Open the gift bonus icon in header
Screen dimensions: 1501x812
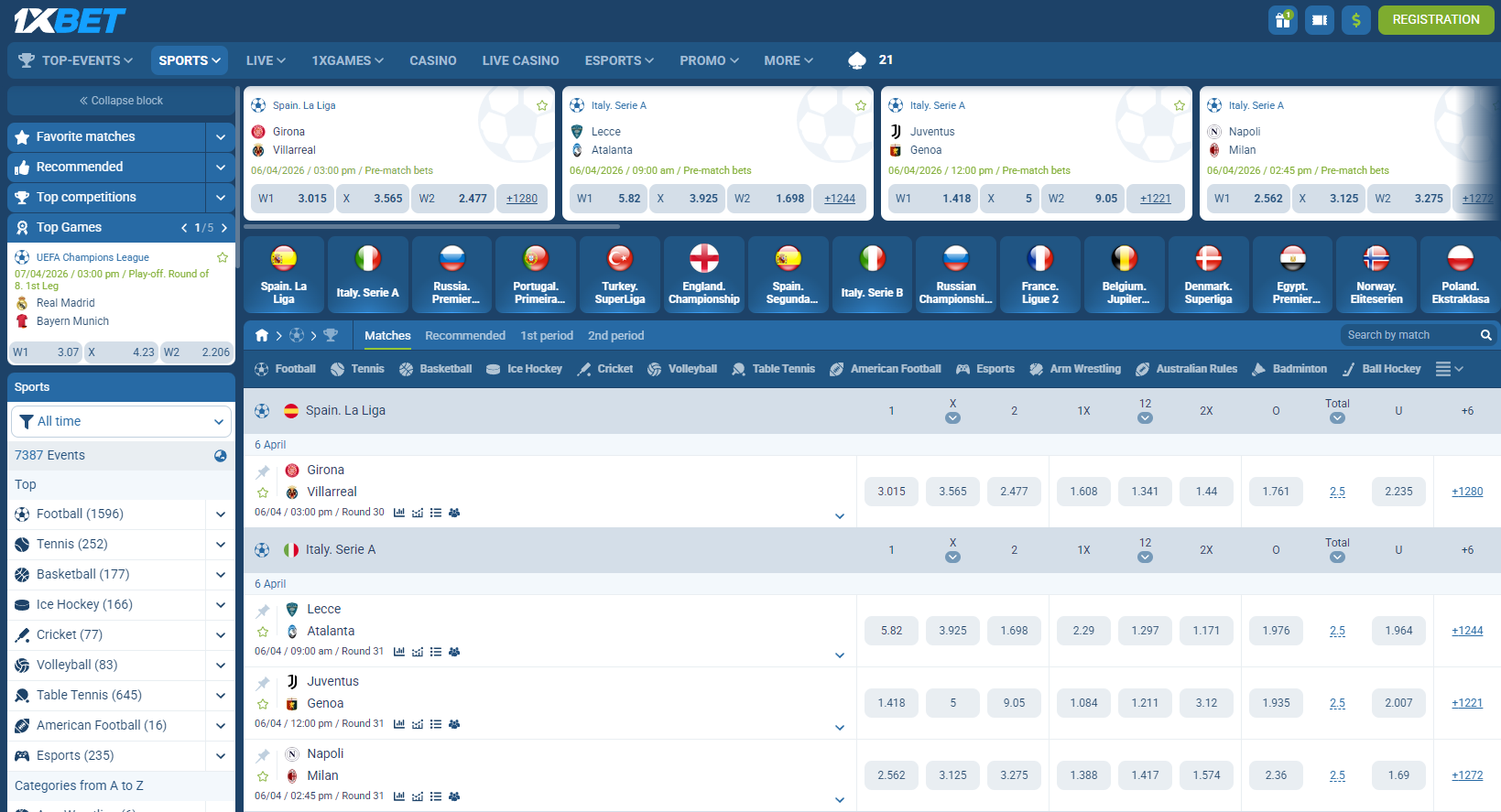[x=1283, y=19]
